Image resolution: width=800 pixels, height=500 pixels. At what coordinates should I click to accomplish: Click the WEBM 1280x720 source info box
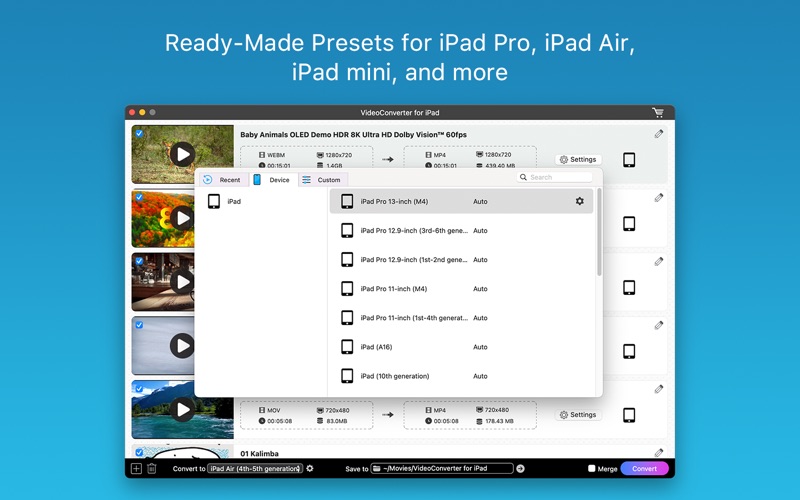307,157
